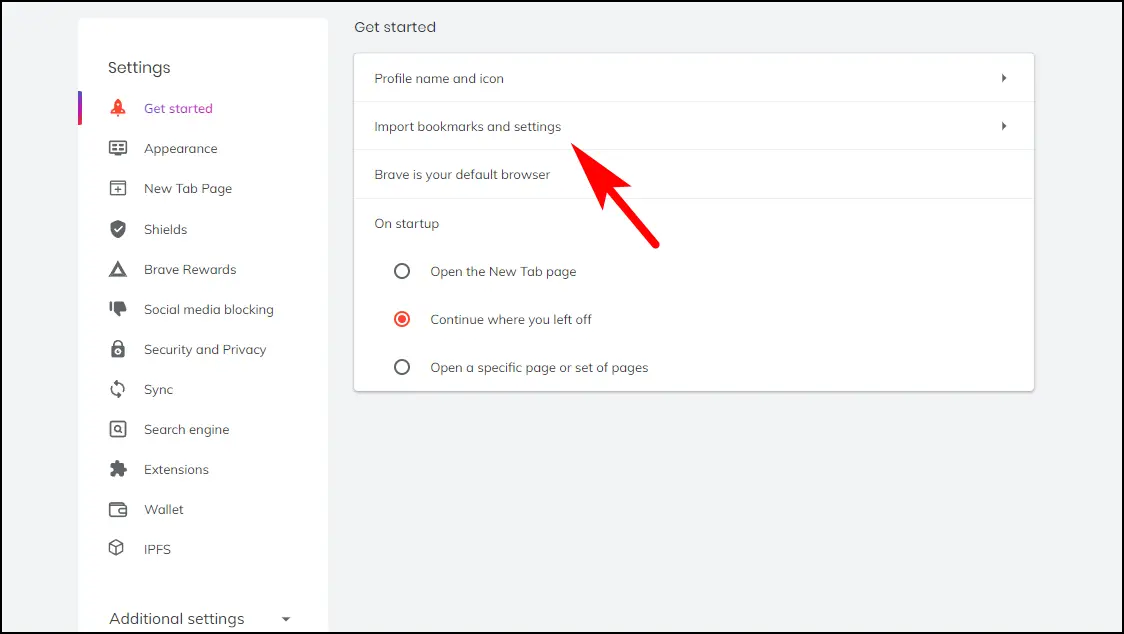Click the Settings title in sidebar

coord(139,67)
